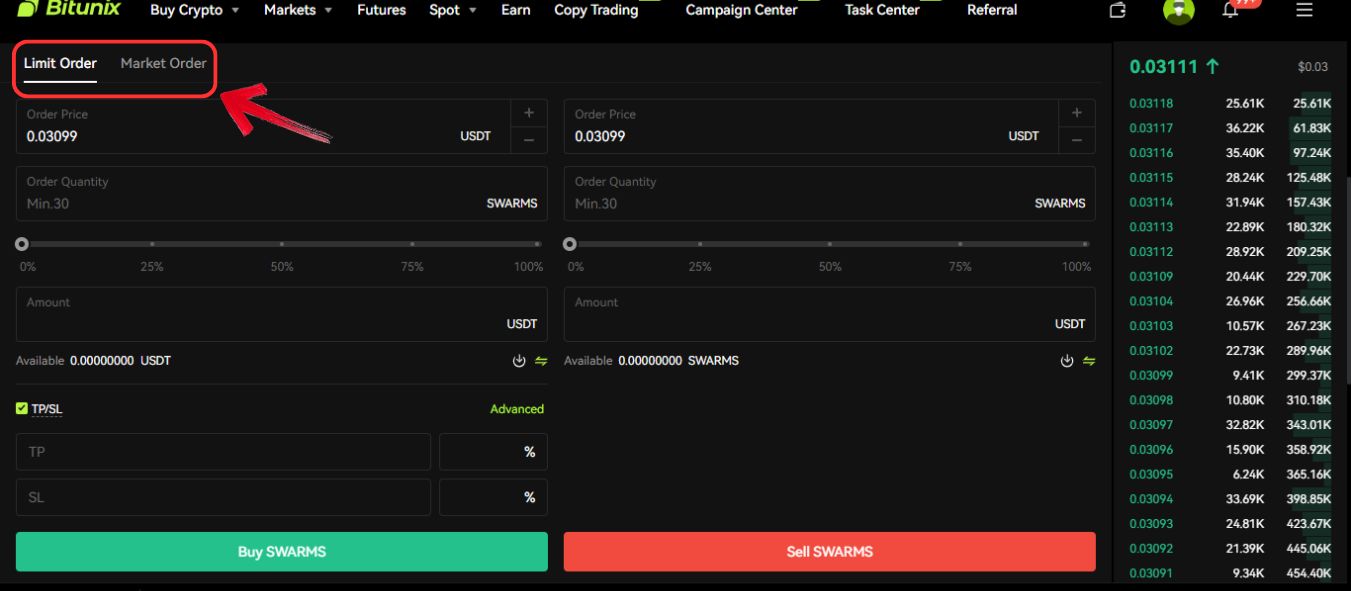1351x591 pixels.
Task: Expand the Spot dropdown
Action: (x=453, y=10)
